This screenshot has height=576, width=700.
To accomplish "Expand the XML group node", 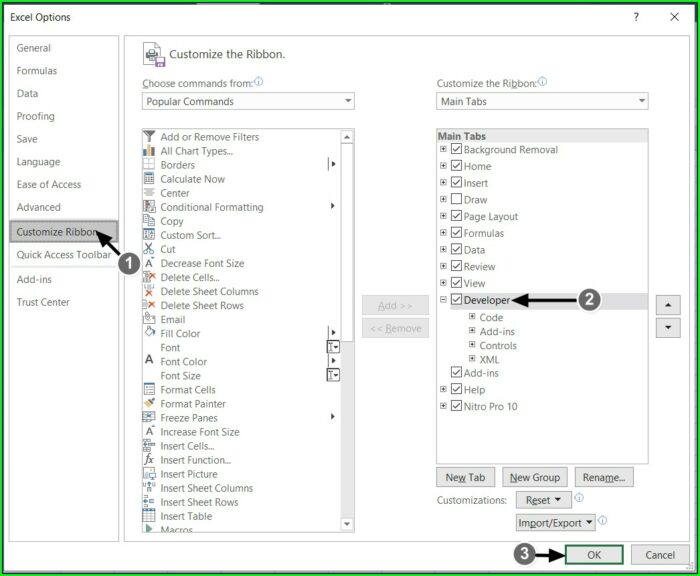I will 472,359.
